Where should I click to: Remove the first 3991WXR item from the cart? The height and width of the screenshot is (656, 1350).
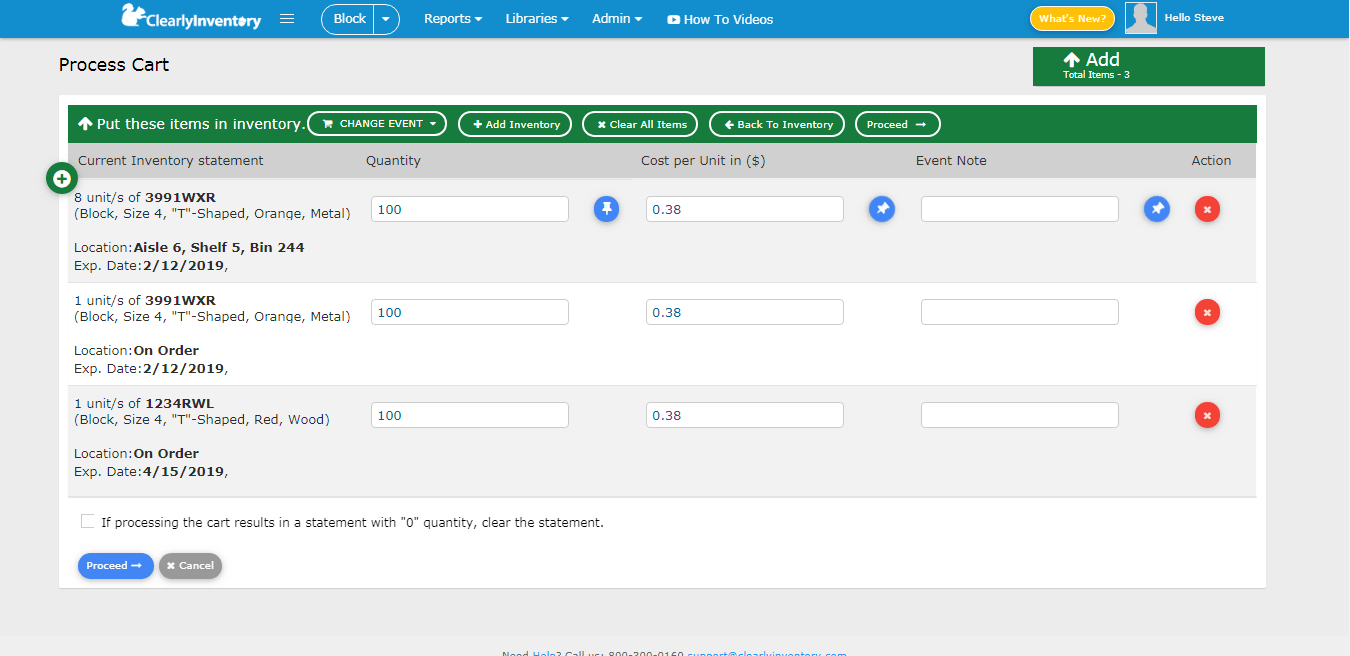(1207, 209)
